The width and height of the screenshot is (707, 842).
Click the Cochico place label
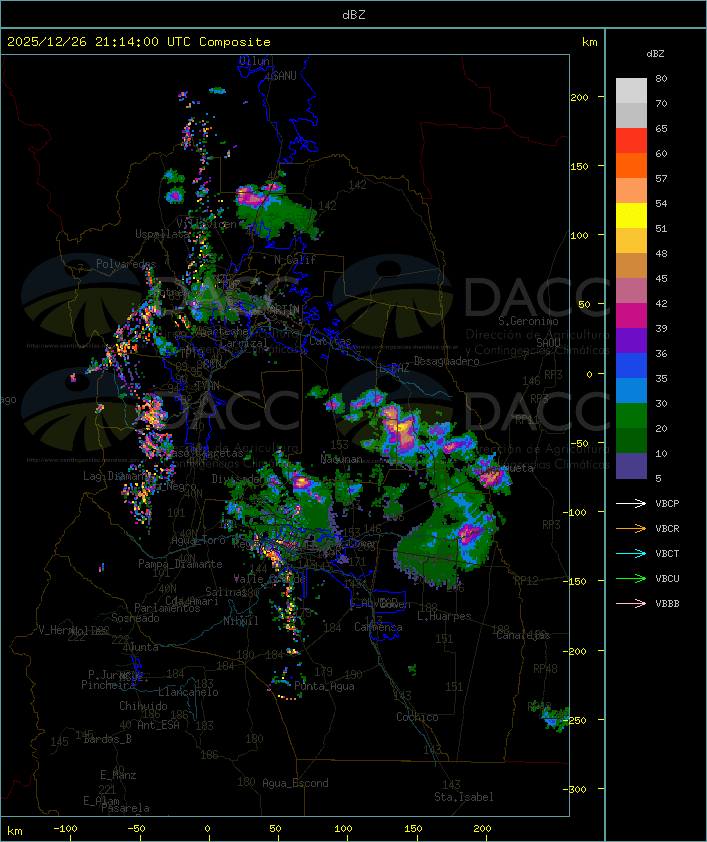[417, 717]
